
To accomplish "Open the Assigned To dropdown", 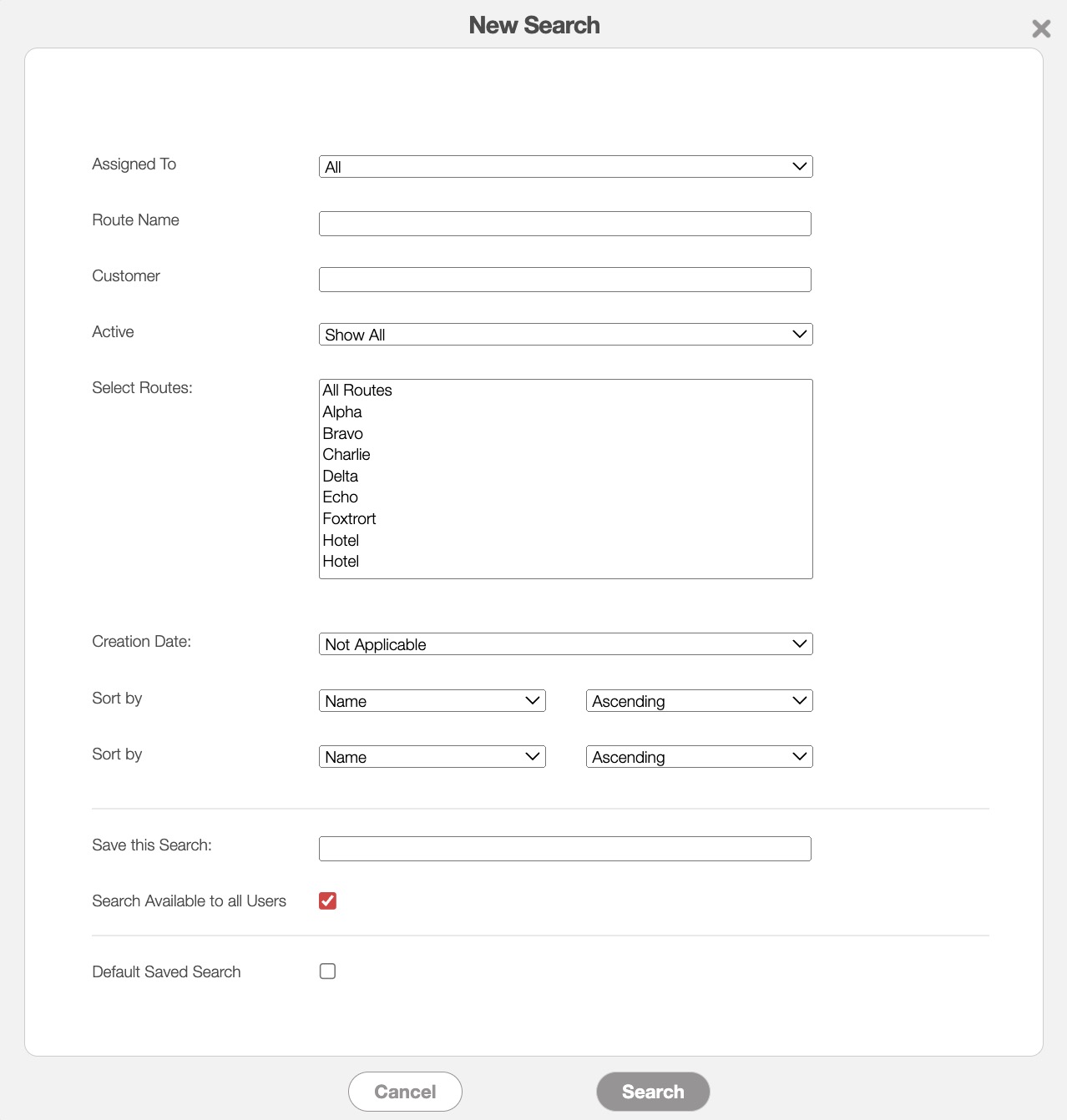I will click(x=565, y=167).
